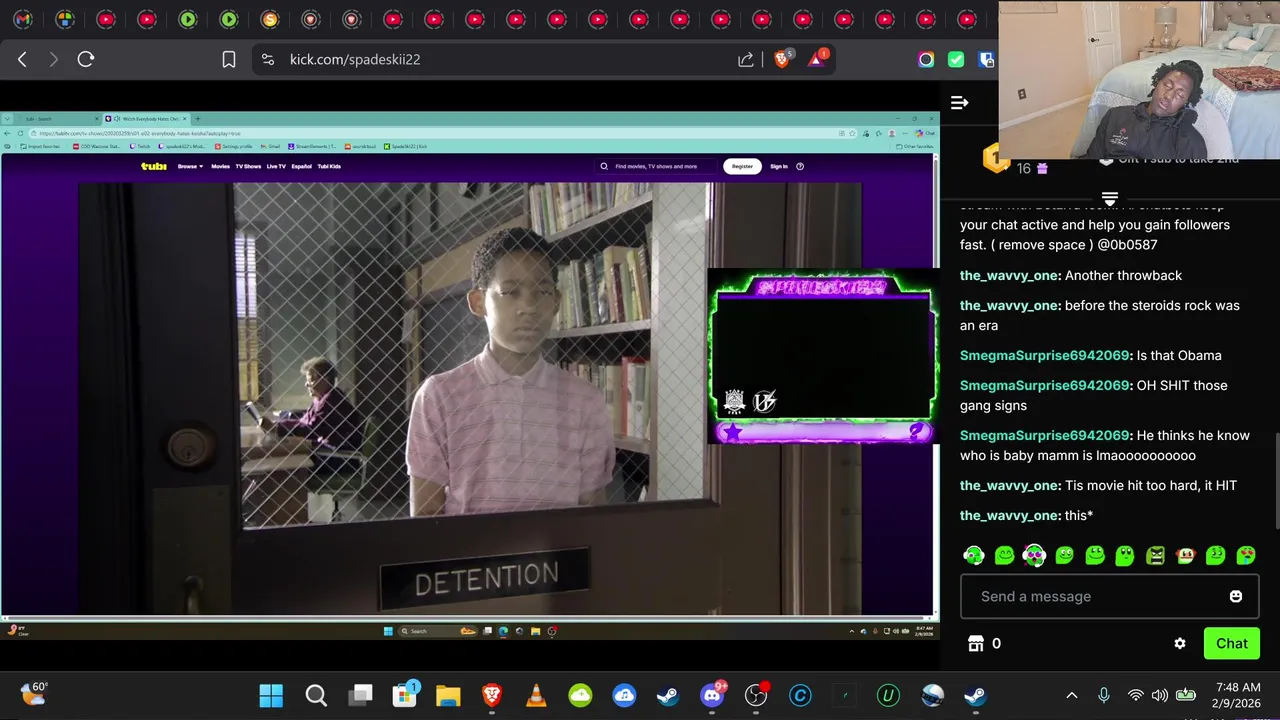
Task: Open TV Shows on Tubi nav
Action: 248,166
